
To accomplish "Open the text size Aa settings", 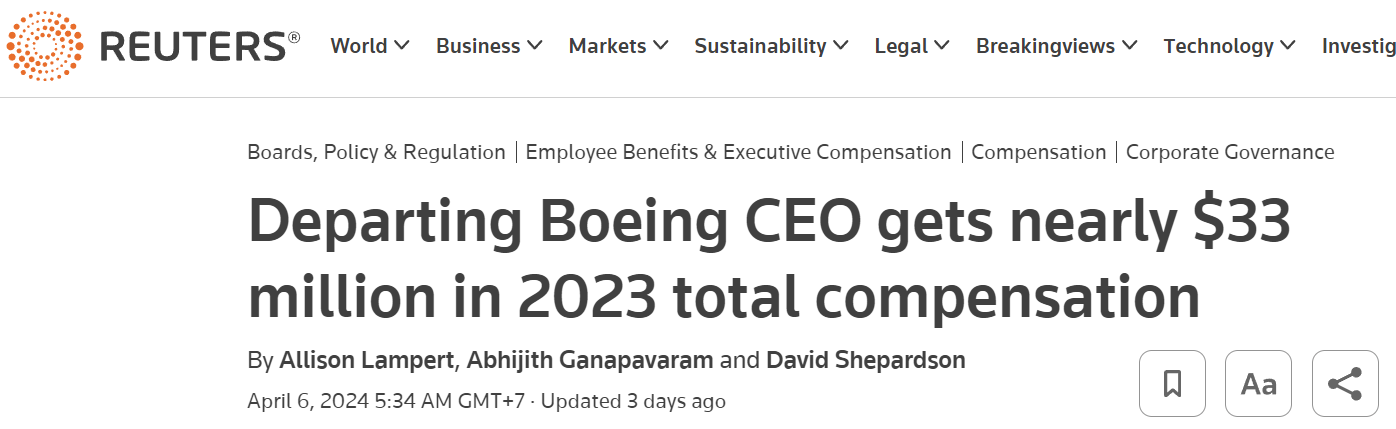I will click(1258, 383).
